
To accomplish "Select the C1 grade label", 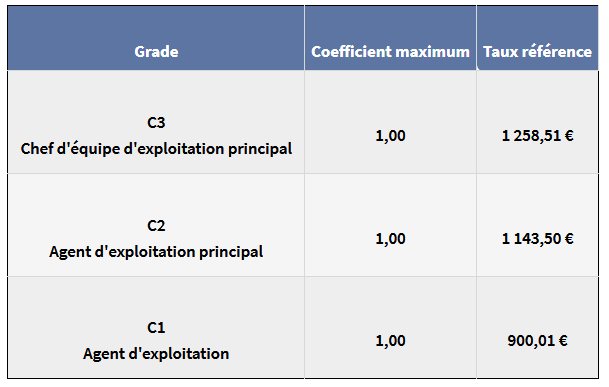I will (x=156, y=328).
